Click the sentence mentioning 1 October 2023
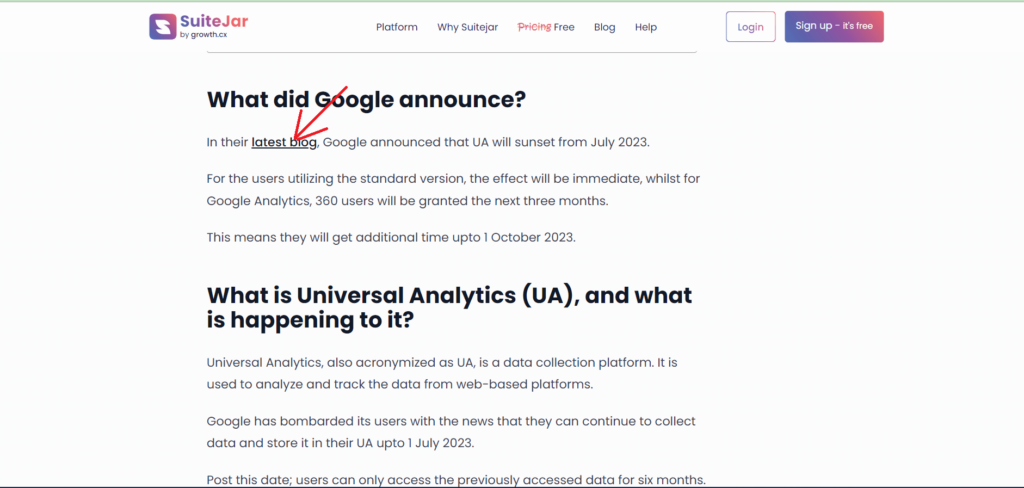Image resolution: width=1024 pixels, height=488 pixels. tap(391, 237)
